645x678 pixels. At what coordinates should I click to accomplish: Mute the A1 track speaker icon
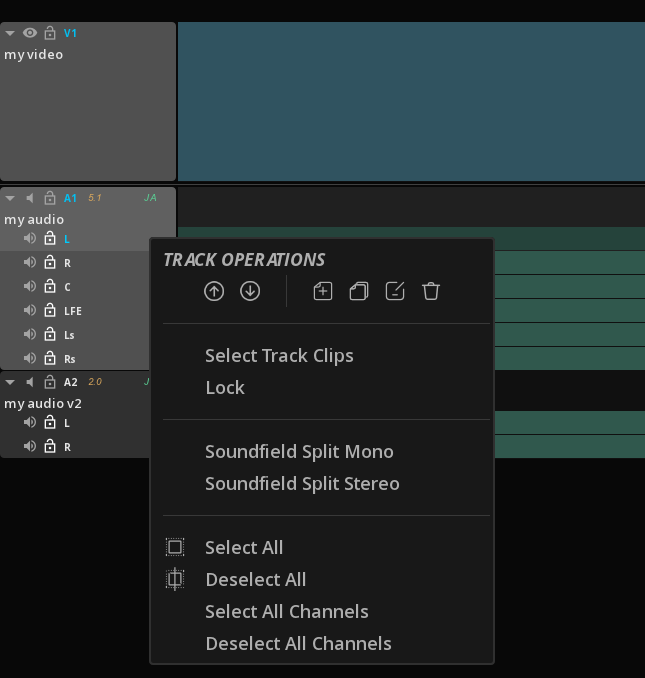click(30, 198)
